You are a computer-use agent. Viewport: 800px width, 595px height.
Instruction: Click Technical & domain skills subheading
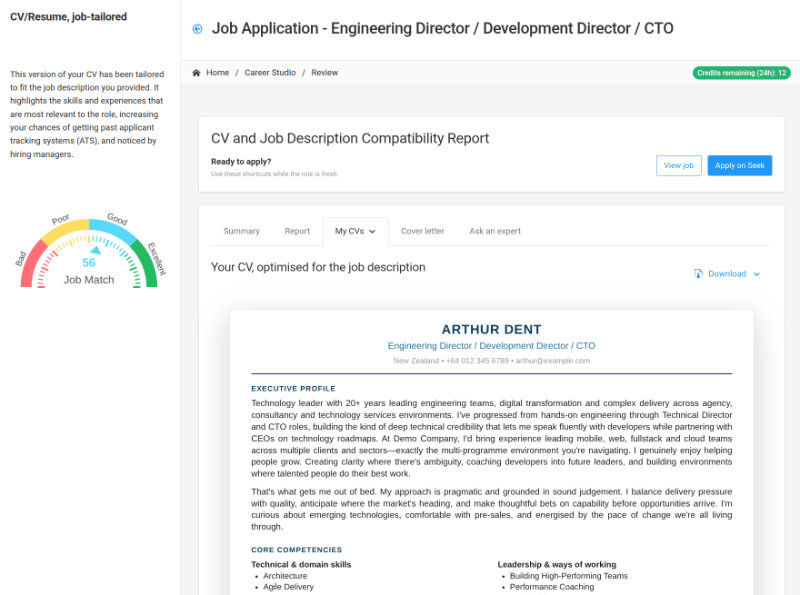tap(301, 564)
